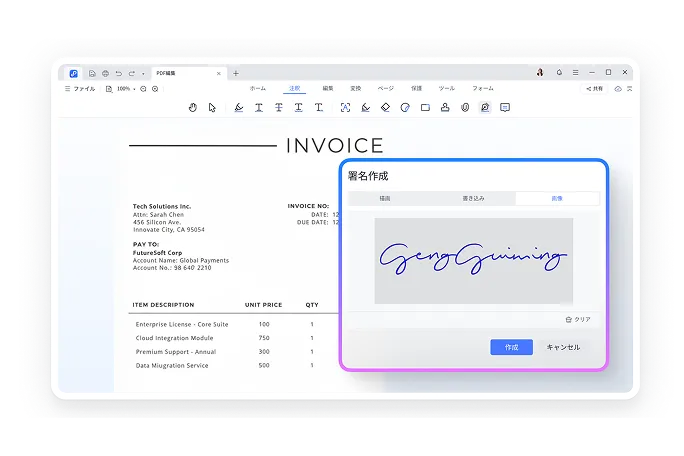Click the user profile avatar
Image resolution: width=684 pixels, height=456 pixels.
tap(540, 72)
